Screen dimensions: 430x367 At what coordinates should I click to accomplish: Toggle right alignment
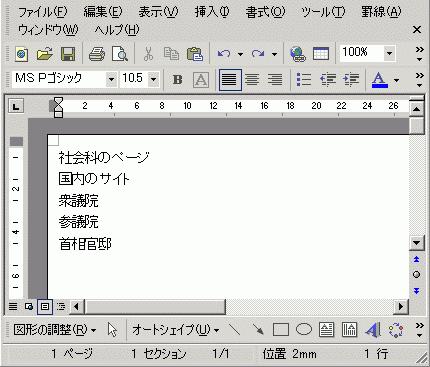[275, 80]
